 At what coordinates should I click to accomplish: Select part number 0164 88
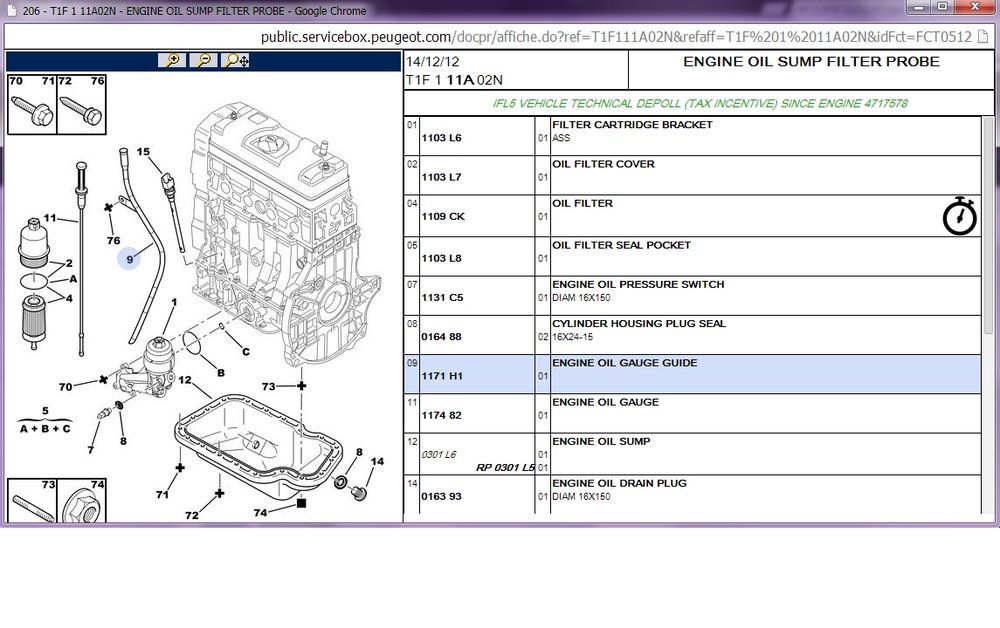(x=441, y=337)
